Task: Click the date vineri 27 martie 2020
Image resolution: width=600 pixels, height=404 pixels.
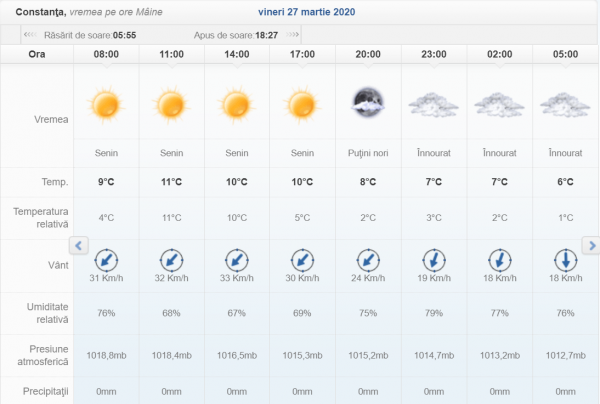Action: click(x=299, y=13)
